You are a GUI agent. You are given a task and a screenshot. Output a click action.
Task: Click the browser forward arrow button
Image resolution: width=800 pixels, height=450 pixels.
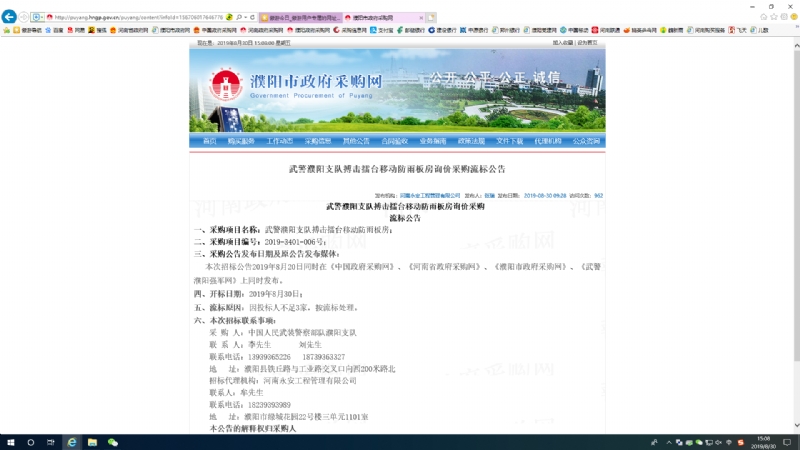[23, 17]
